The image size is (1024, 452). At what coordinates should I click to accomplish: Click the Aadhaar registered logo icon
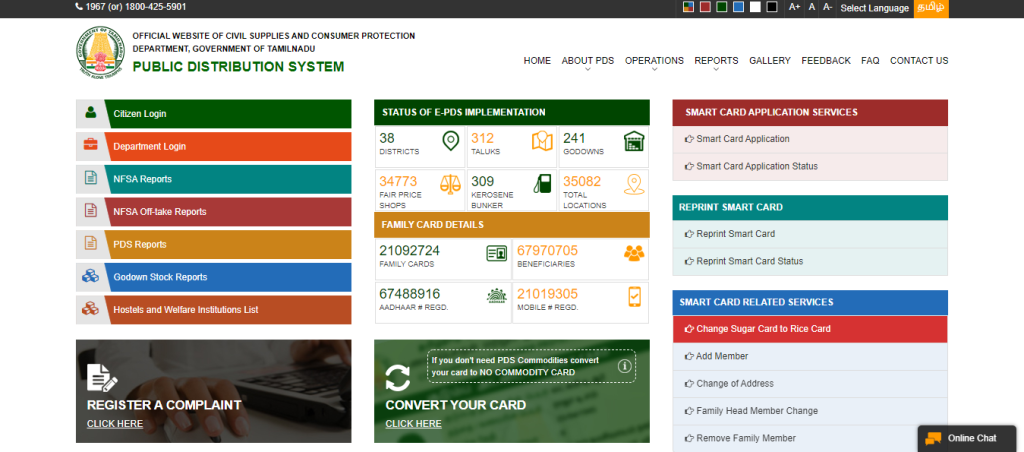point(496,296)
